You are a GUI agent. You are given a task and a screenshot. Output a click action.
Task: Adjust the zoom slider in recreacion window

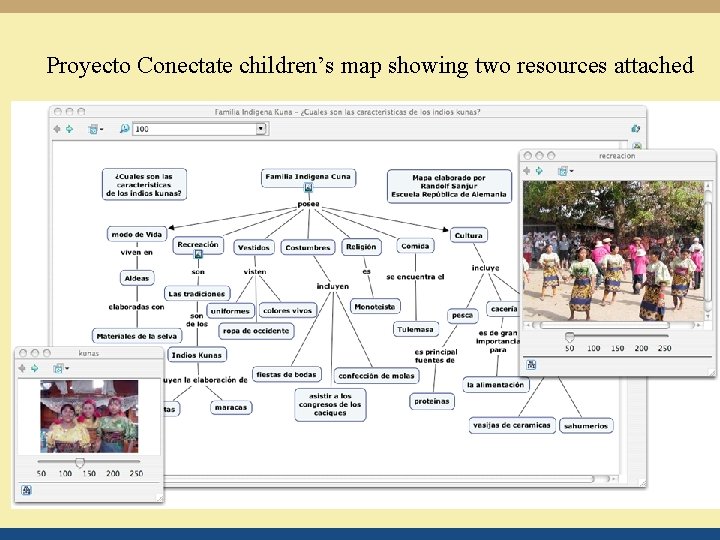pos(569,337)
